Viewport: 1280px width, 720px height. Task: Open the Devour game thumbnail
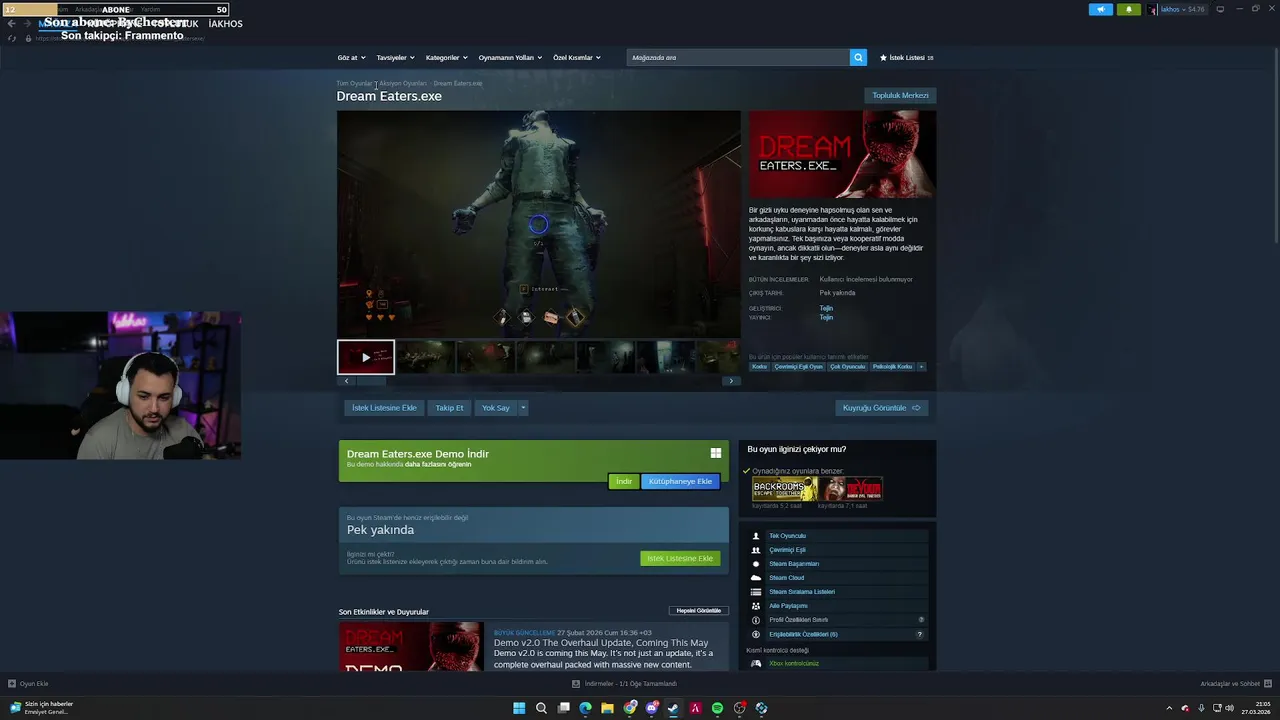(850, 489)
